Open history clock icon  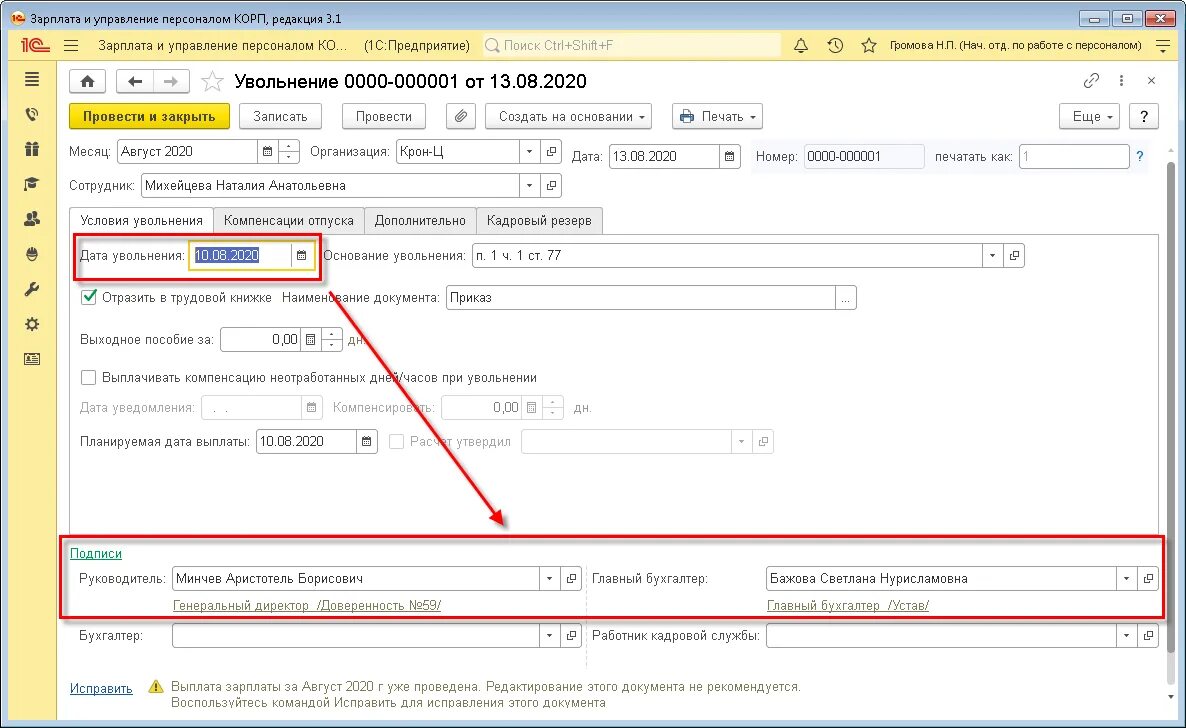pos(835,45)
